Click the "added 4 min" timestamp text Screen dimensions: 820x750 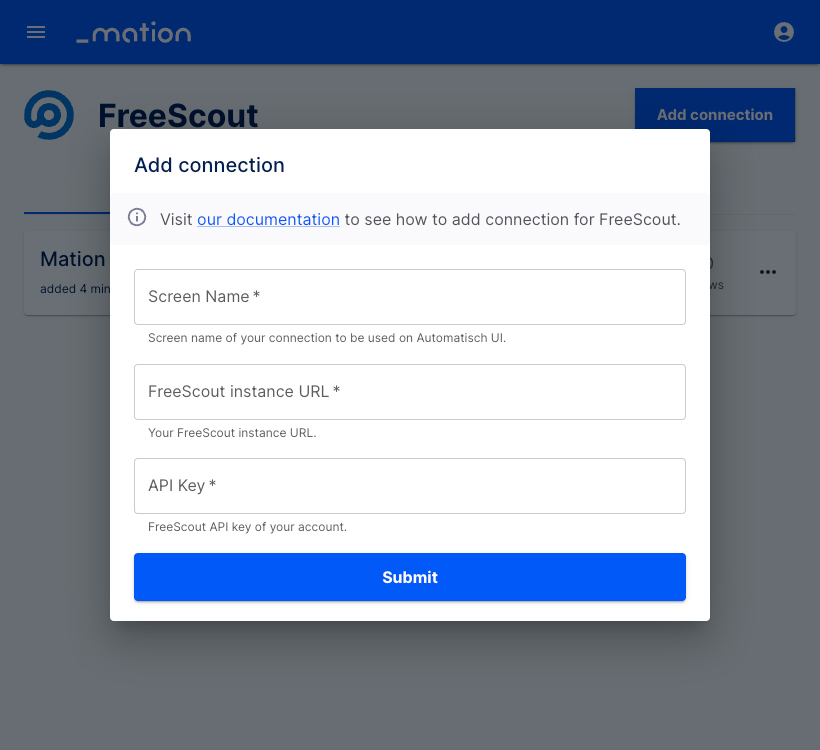pyautogui.click(x=75, y=289)
